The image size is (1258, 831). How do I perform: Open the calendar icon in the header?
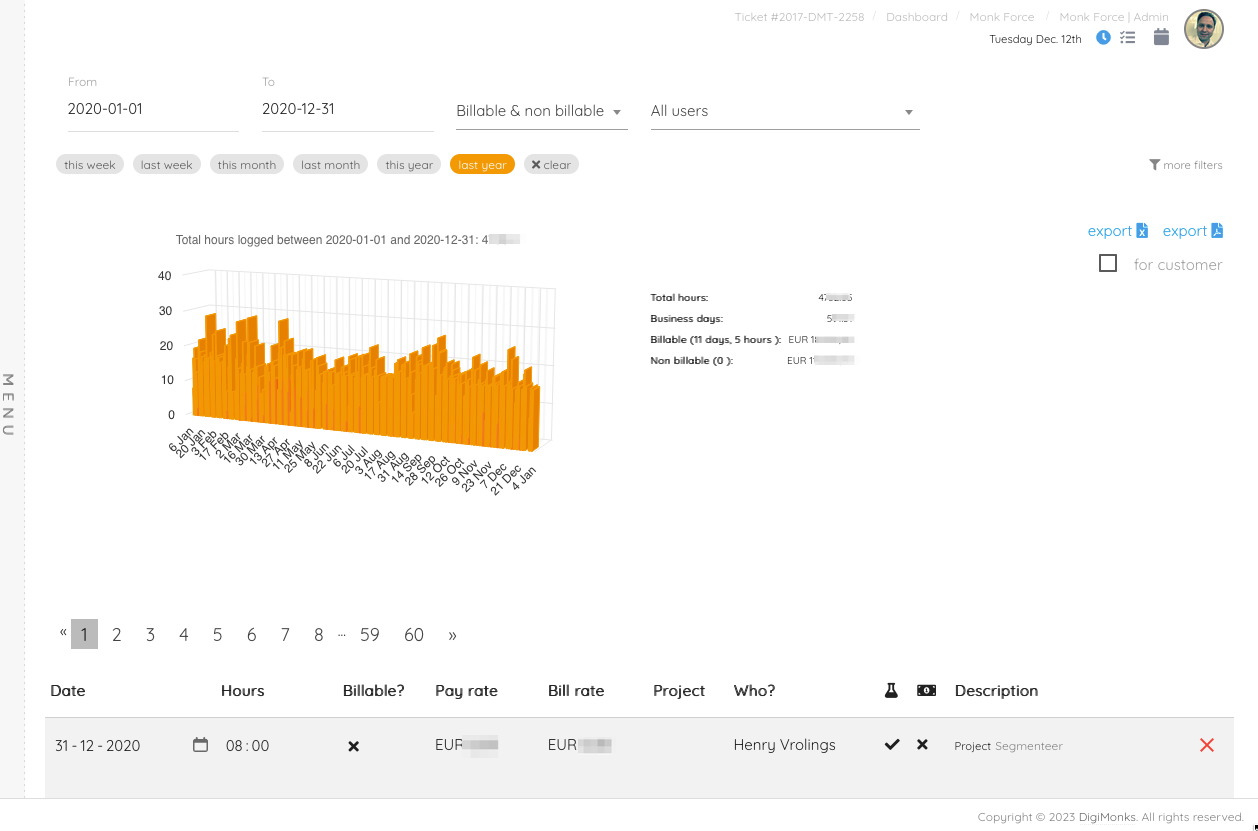[x=1161, y=37]
